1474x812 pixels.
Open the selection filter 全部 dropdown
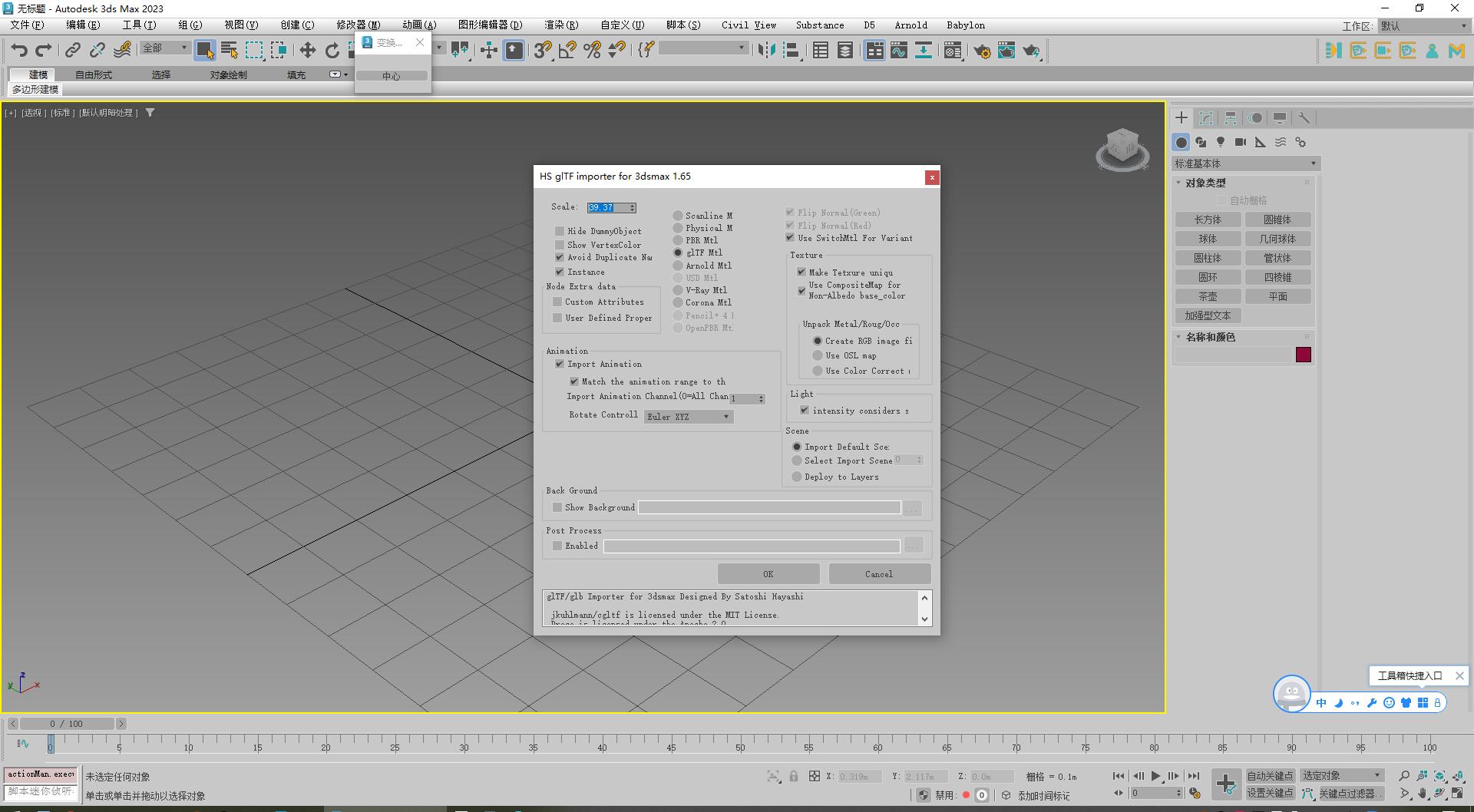pyautogui.click(x=164, y=48)
